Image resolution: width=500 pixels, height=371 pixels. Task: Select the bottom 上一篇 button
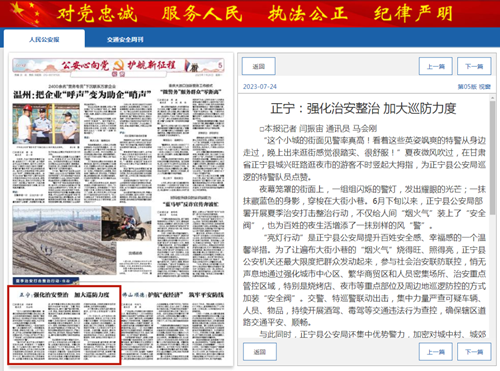coord(436,352)
